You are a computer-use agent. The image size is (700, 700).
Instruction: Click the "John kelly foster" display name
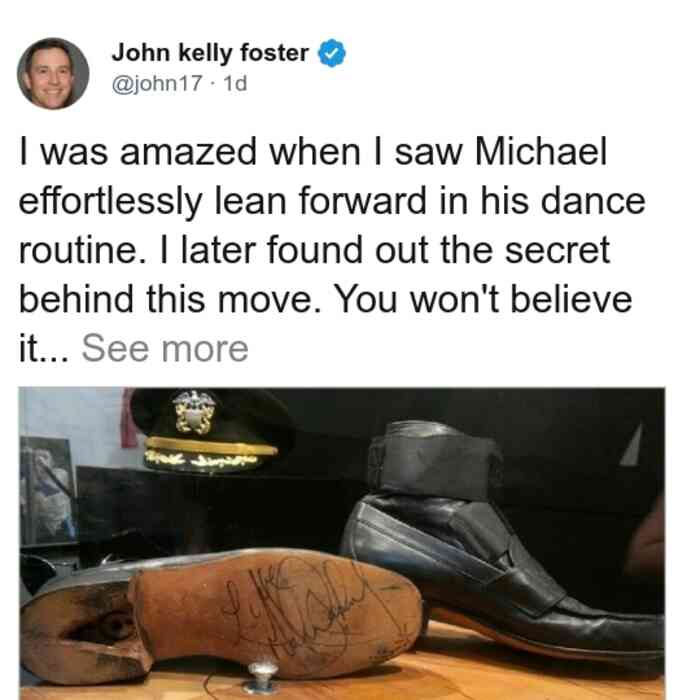tap(210, 53)
